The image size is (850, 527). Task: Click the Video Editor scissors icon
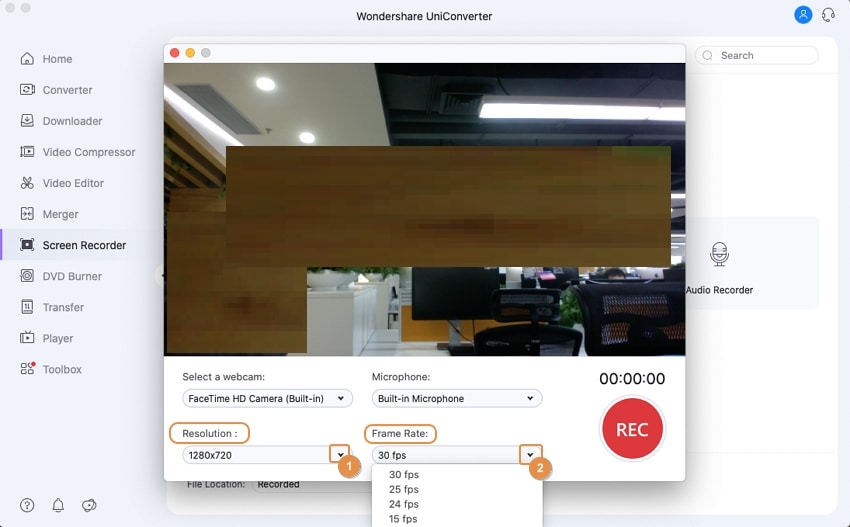pos(27,183)
